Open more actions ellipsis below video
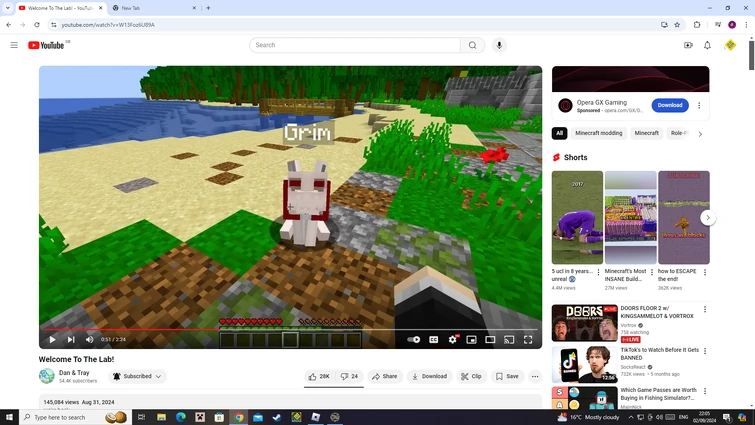The image size is (755, 425). point(535,376)
